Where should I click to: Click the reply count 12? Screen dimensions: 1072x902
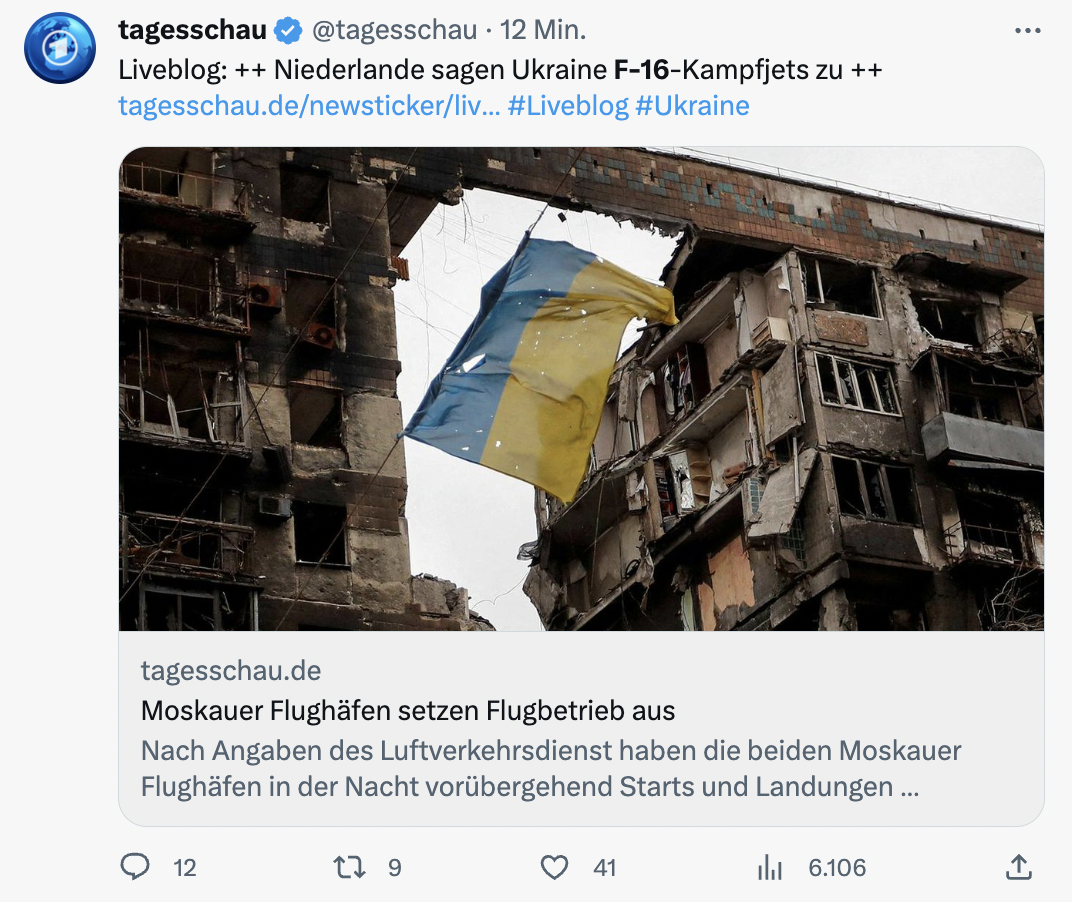[185, 868]
